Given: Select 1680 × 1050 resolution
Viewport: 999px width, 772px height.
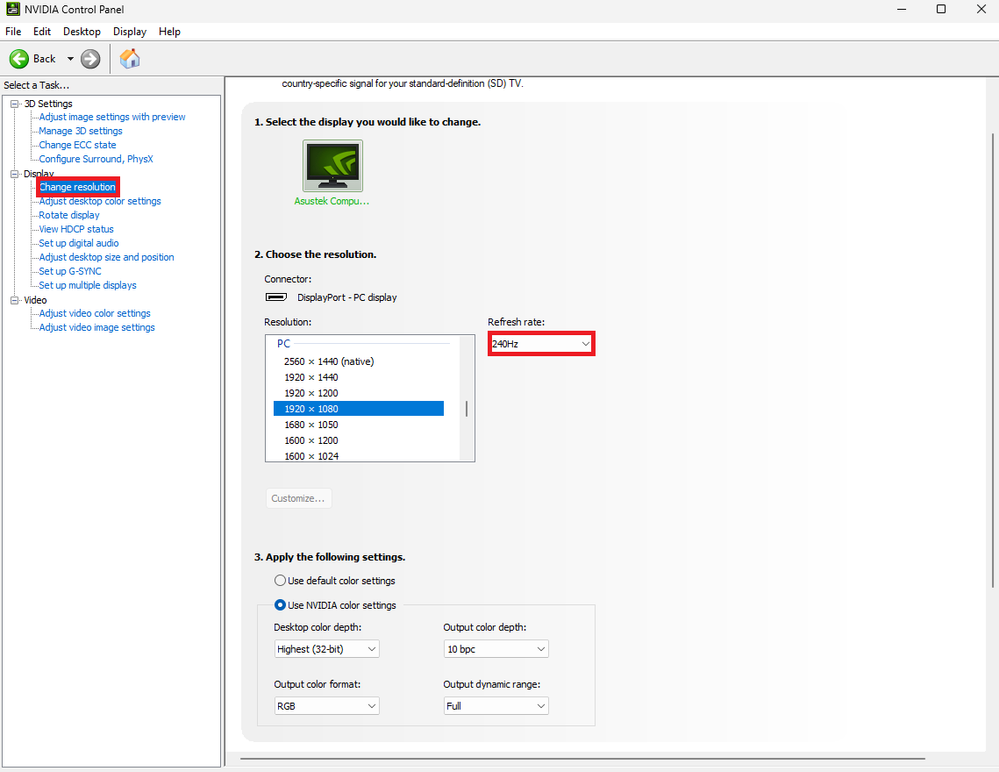Looking at the screenshot, I should 359,424.
